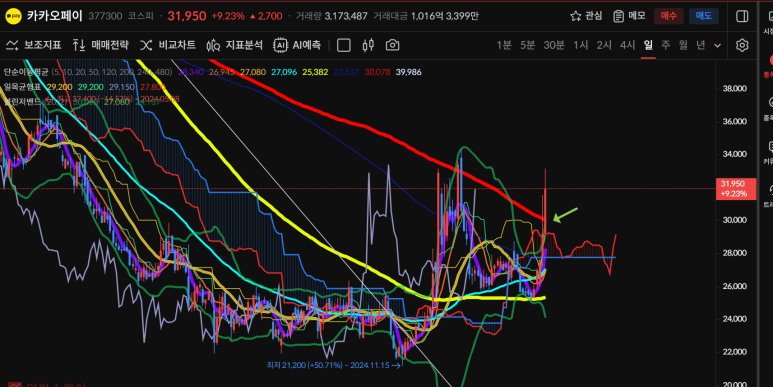773x387 pixels.
Task: Click the white 39,986 moving average value
Action: pos(408,72)
